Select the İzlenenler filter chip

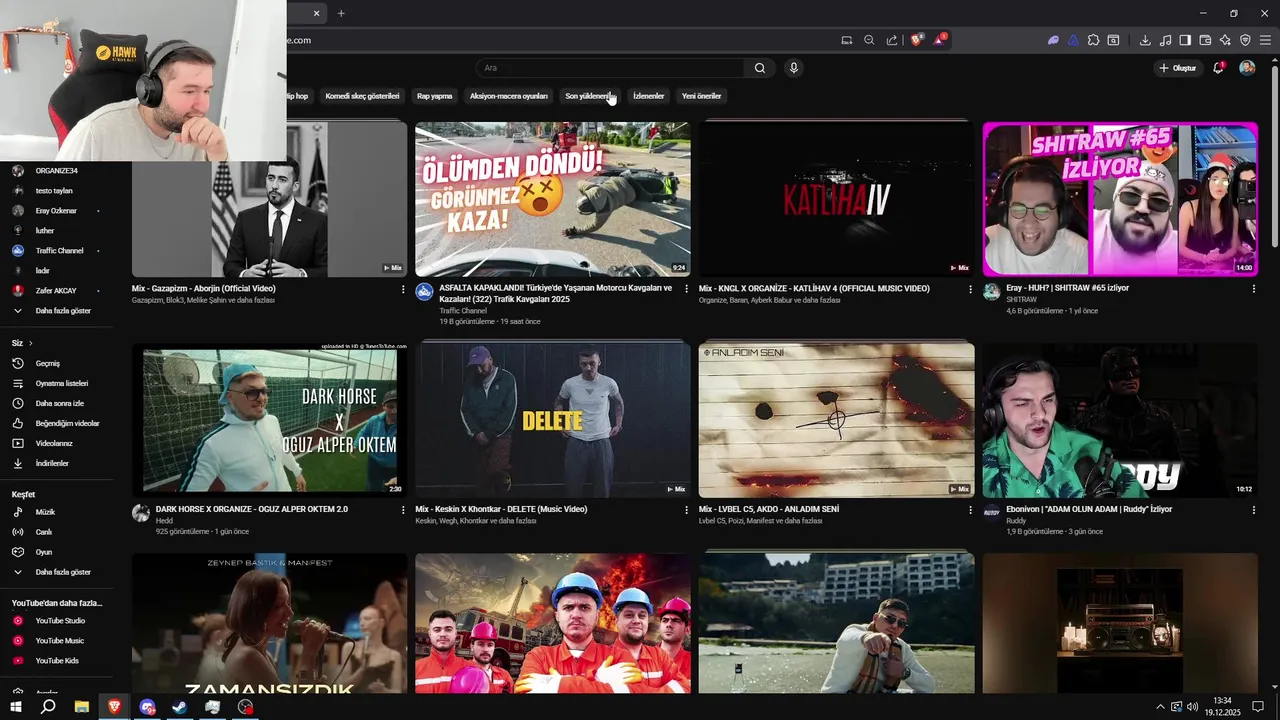648,96
